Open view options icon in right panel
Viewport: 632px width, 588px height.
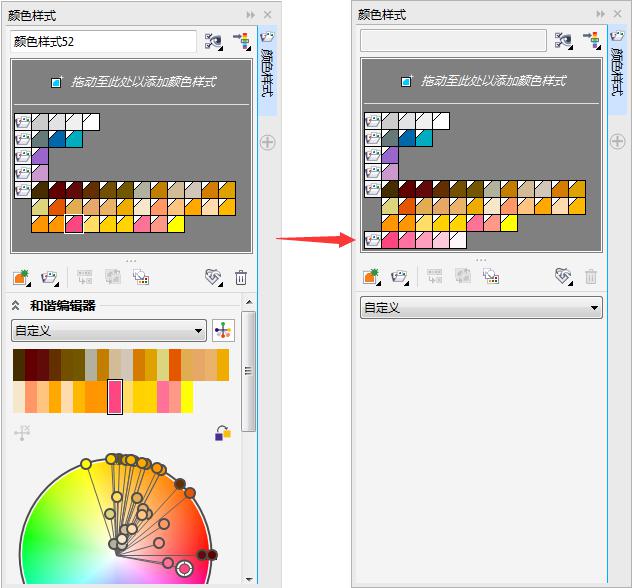[563, 41]
